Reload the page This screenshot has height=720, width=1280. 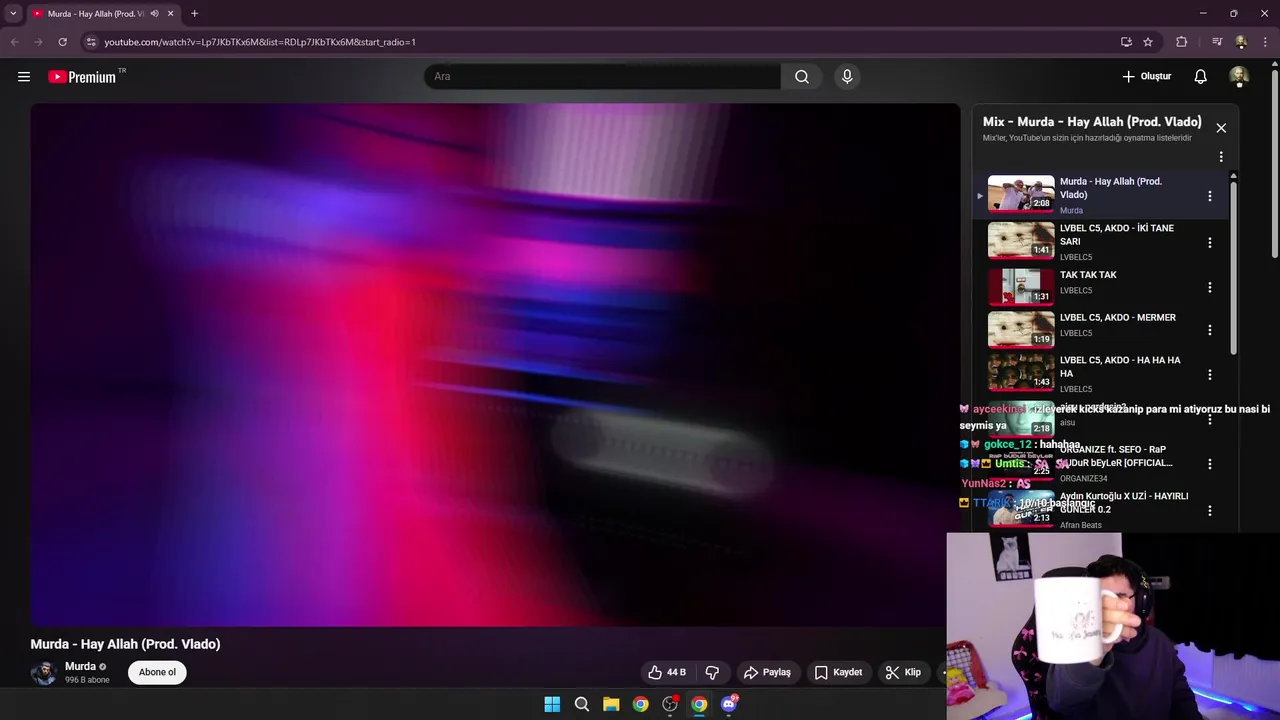[62, 42]
